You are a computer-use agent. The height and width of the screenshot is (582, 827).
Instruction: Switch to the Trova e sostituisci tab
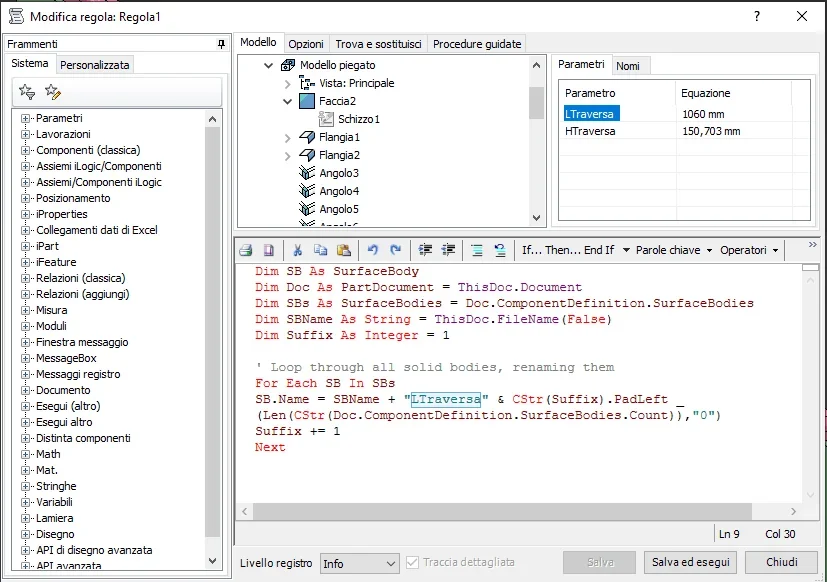[x=378, y=44]
